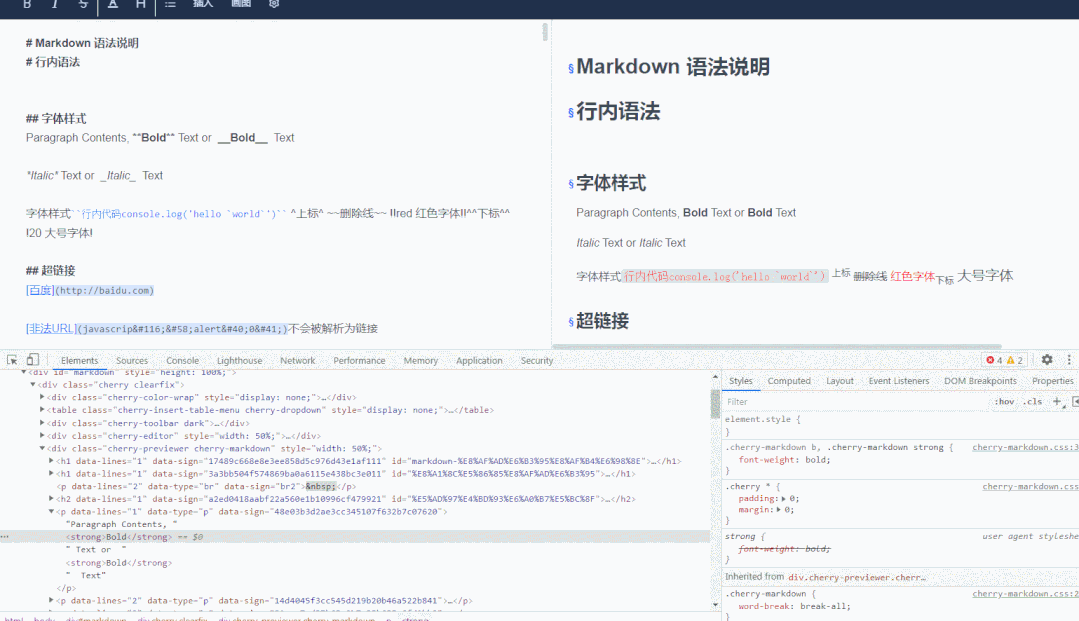Open the Cherry editor settings gear
This screenshot has height=621, width=1079.
tap(274, 4)
